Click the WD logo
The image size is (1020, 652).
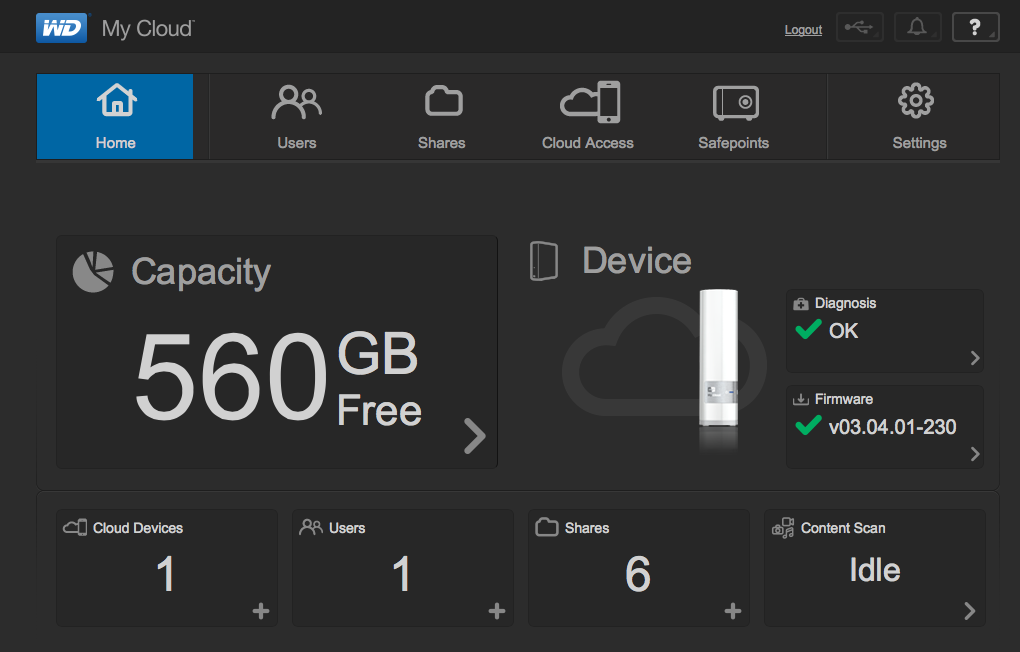[61, 28]
